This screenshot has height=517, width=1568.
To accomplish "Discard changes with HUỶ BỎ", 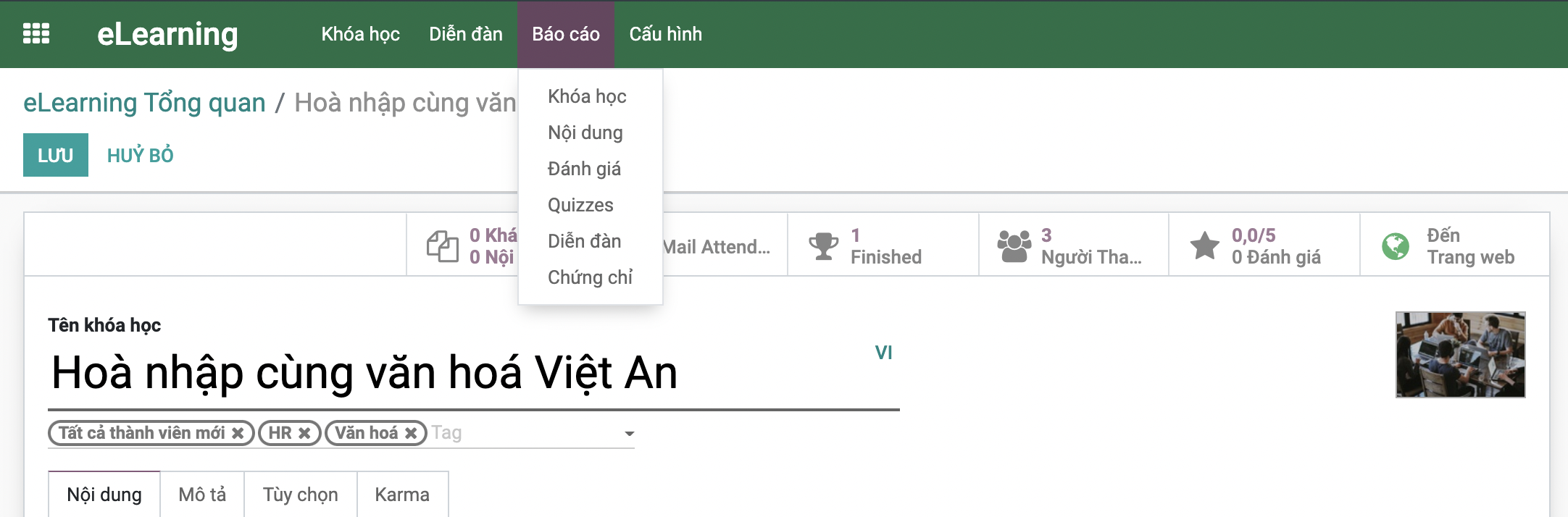I will tap(139, 154).
